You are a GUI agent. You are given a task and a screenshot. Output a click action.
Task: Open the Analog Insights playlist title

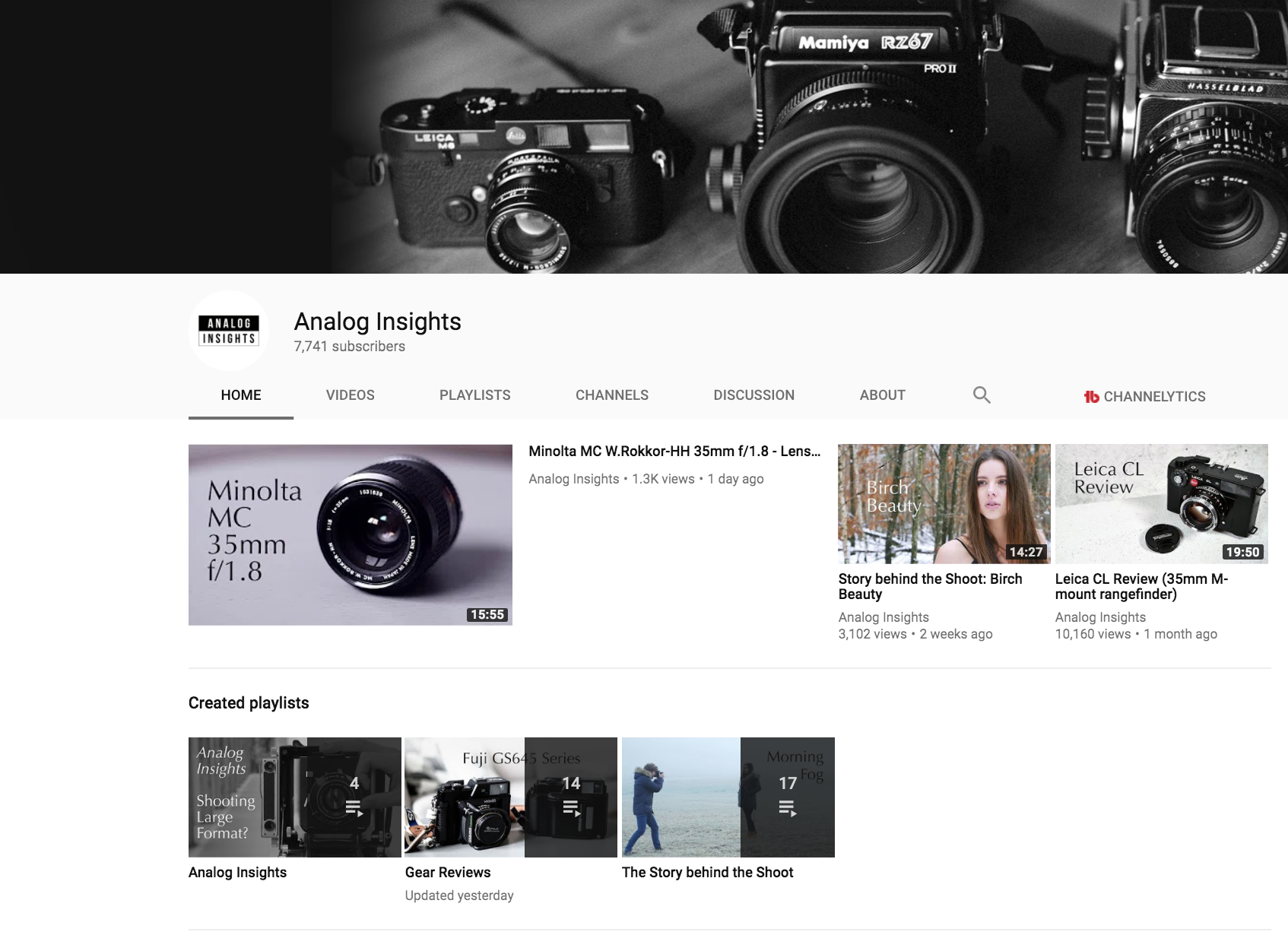point(237,872)
